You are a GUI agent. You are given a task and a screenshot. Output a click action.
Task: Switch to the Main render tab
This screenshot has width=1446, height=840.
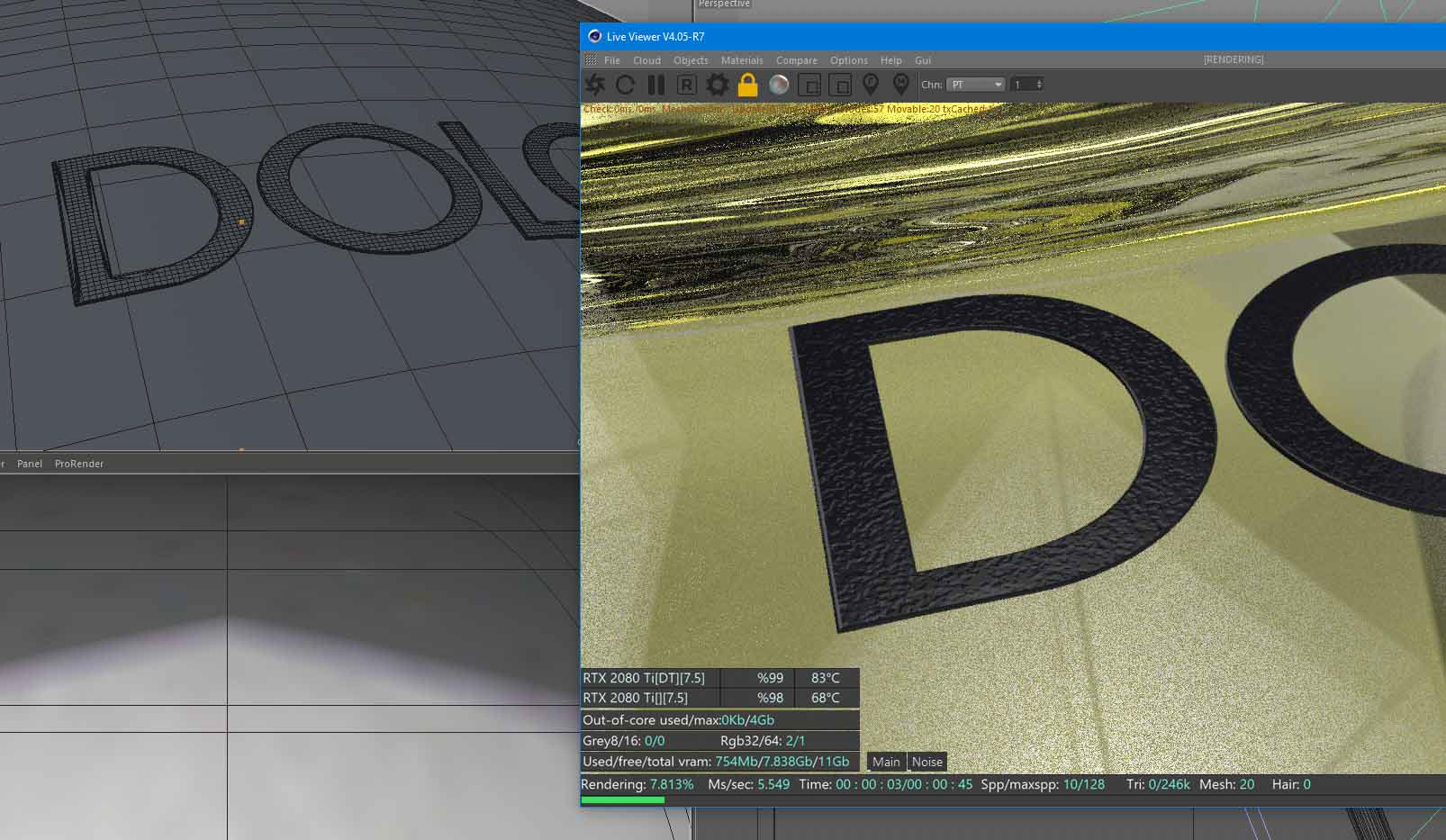(x=886, y=762)
